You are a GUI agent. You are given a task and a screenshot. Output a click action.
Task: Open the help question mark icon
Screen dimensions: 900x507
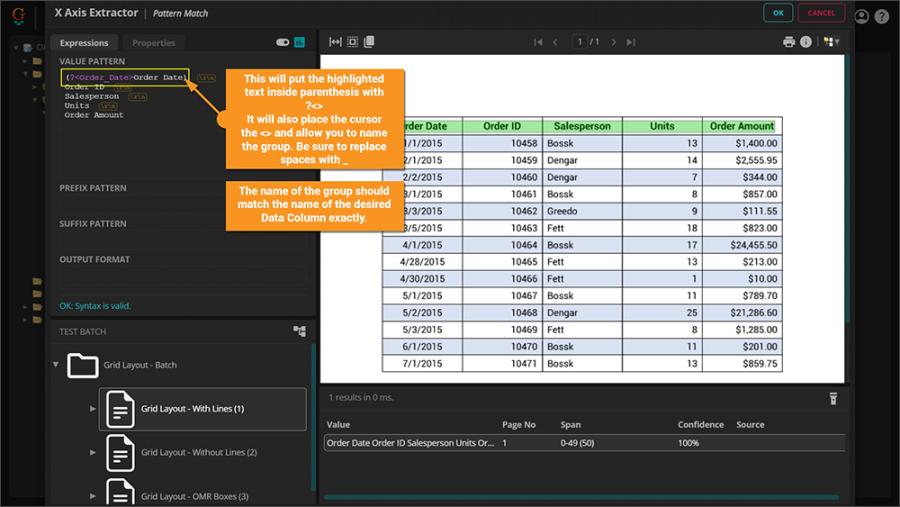click(881, 16)
